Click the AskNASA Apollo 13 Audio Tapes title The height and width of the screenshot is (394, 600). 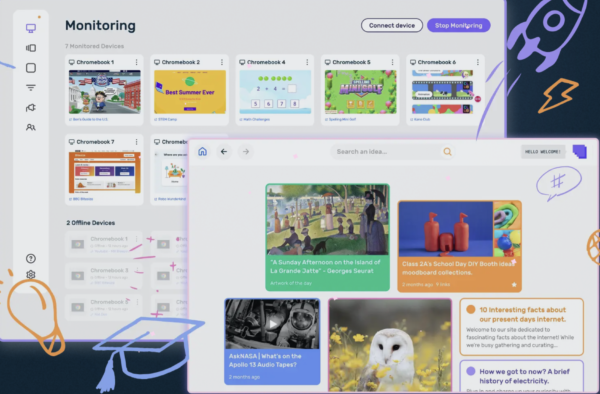pyautogui.click(x=265, y=360)
